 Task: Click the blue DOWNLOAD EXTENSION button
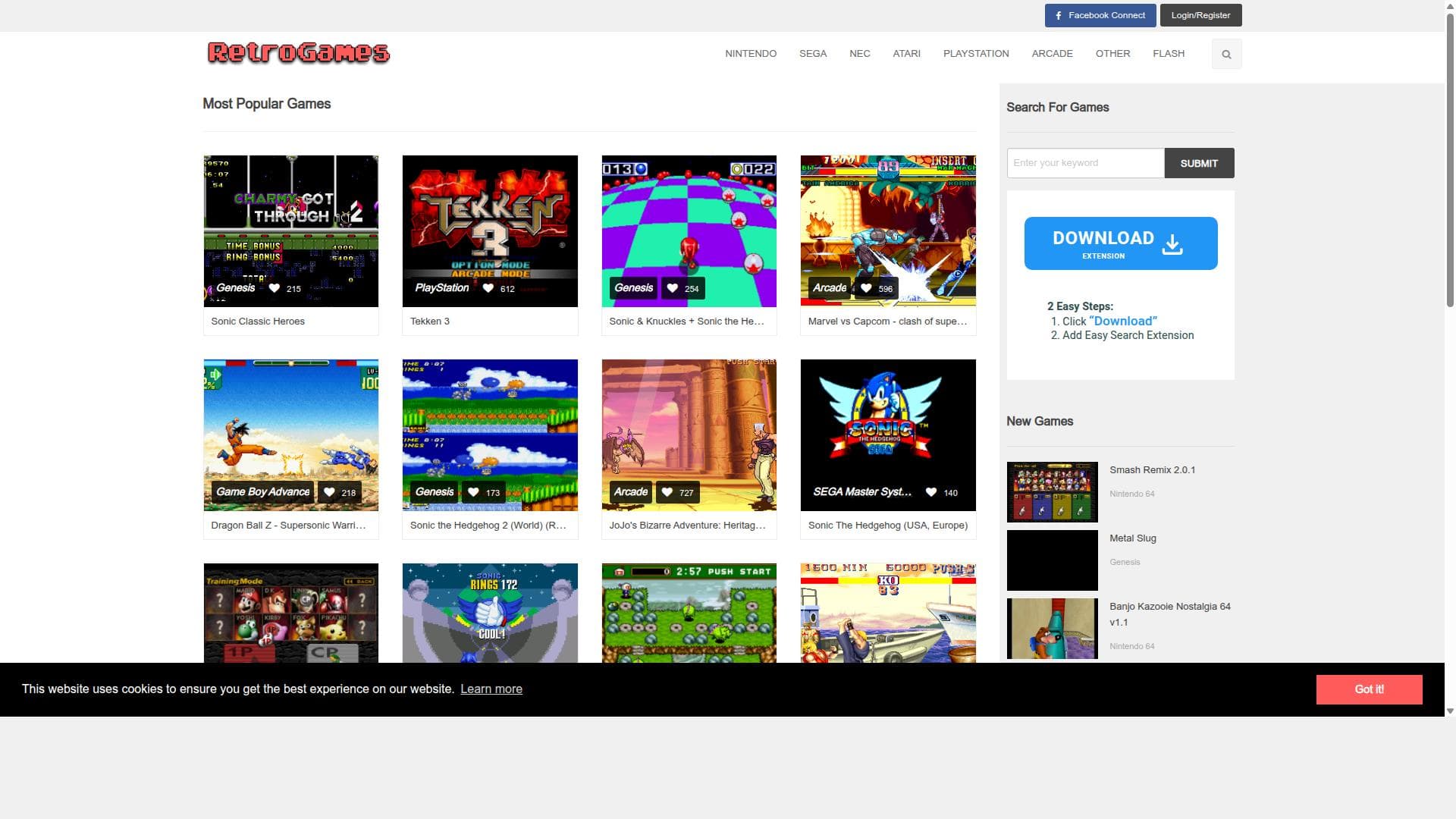1120,243
